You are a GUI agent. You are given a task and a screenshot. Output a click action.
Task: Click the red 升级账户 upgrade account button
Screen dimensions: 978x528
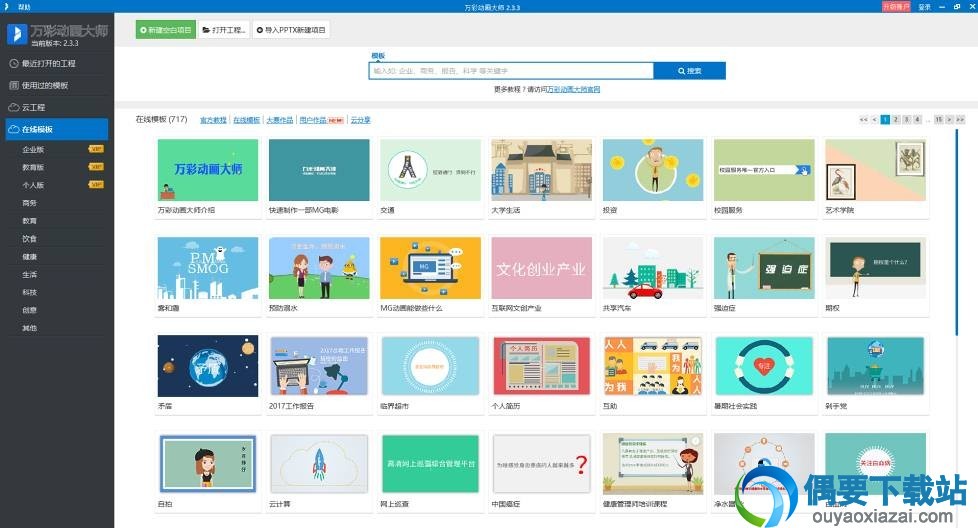896,7
